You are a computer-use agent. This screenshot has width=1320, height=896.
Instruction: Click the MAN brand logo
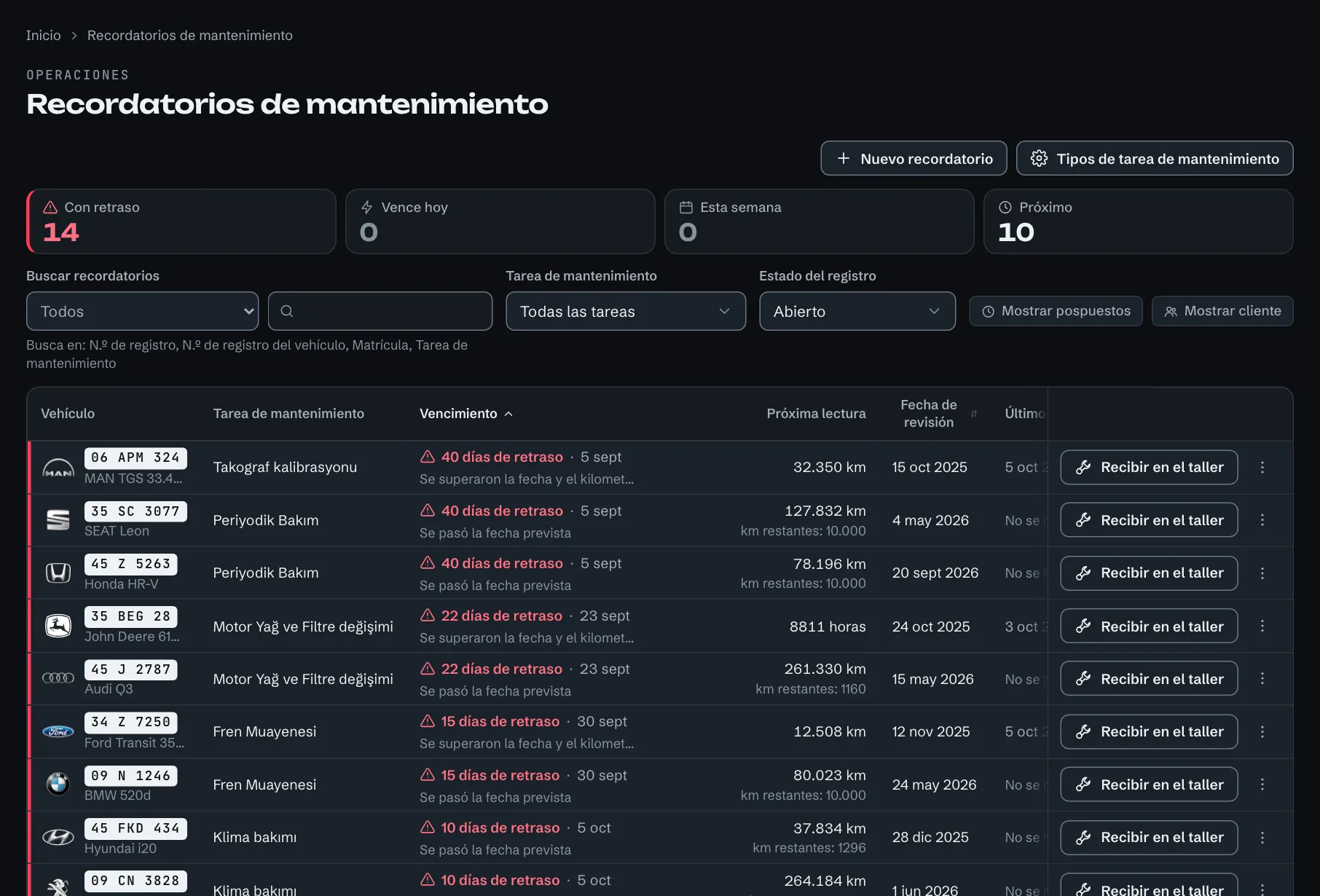point(58,468)
